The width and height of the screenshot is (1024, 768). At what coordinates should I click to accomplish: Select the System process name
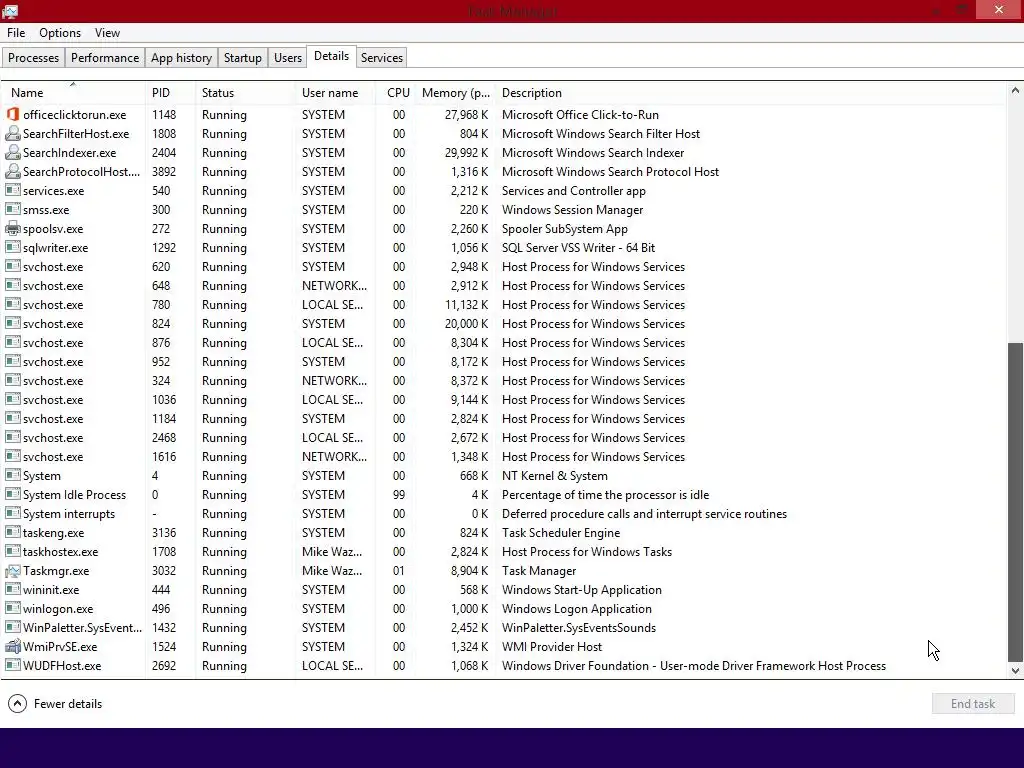click(x=42, y=475)
